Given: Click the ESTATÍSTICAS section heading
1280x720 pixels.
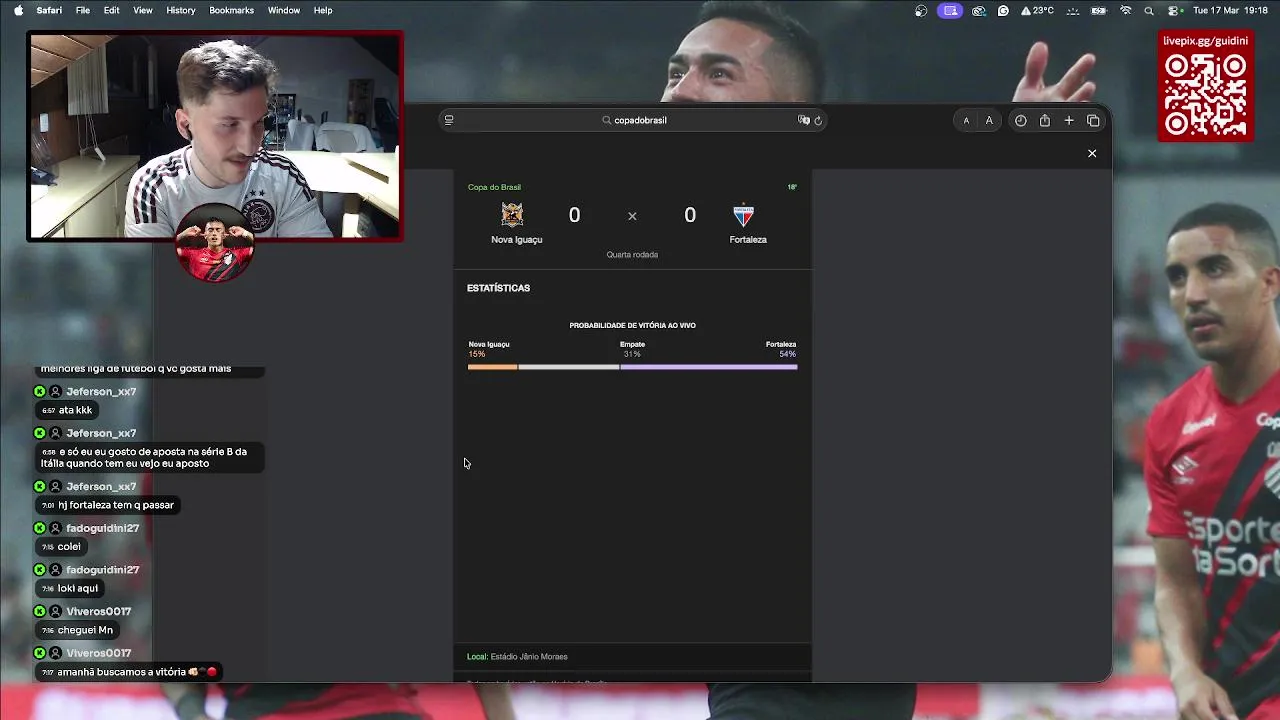Looking at the screenshot, I should point(498,288).
